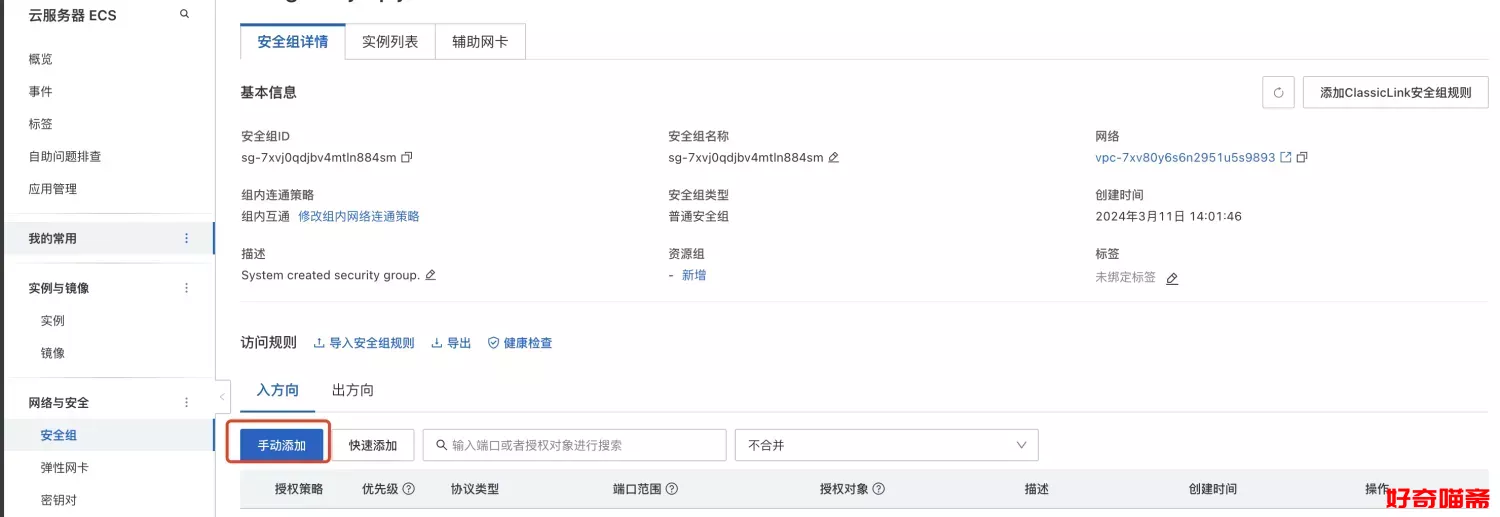Open 实例与镜像 more options menu
The height and width of the screenshot is (517, 1500).
[186, 288]
